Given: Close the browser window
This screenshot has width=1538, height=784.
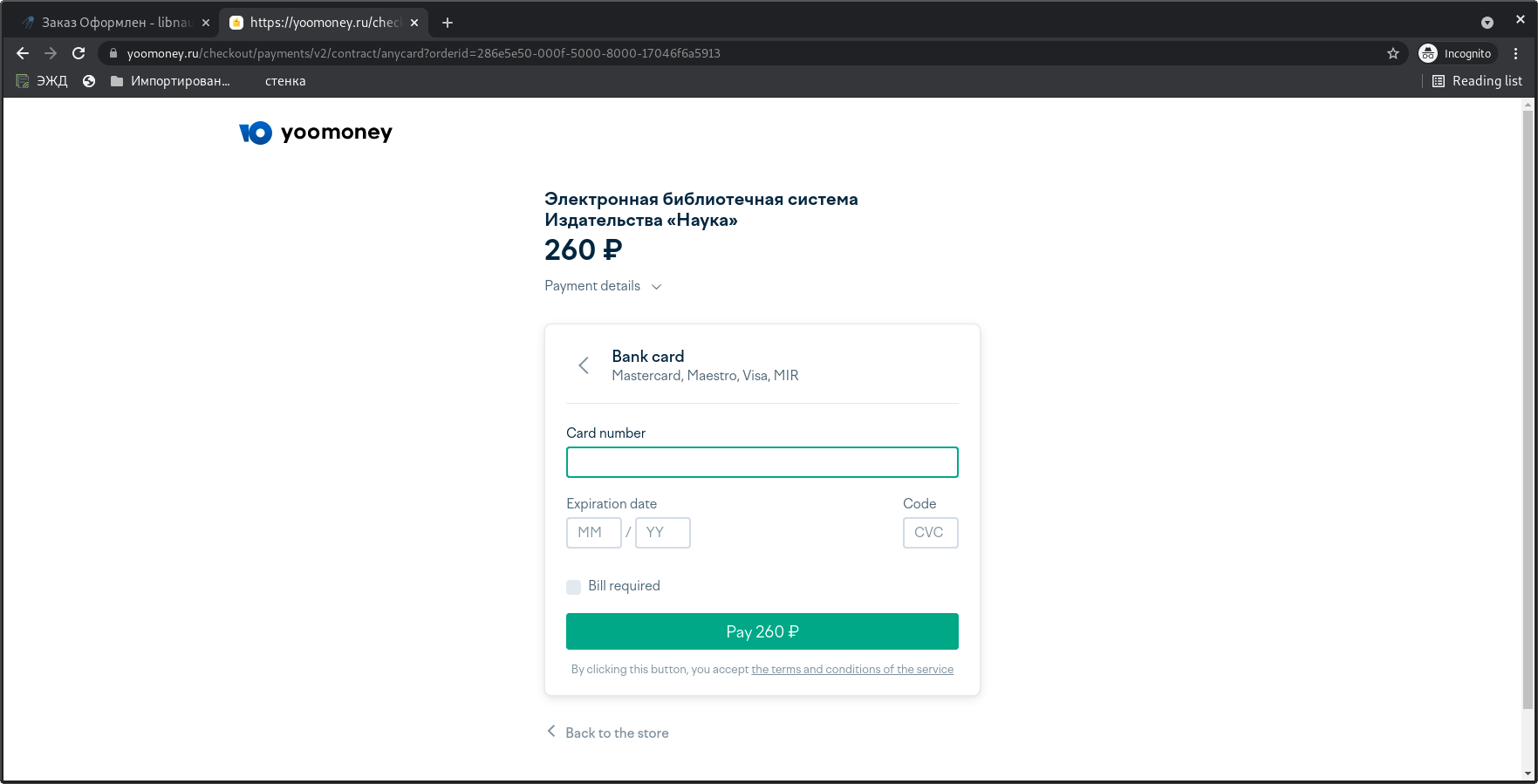Looking at the screenshot, I should coord(1521,19).
